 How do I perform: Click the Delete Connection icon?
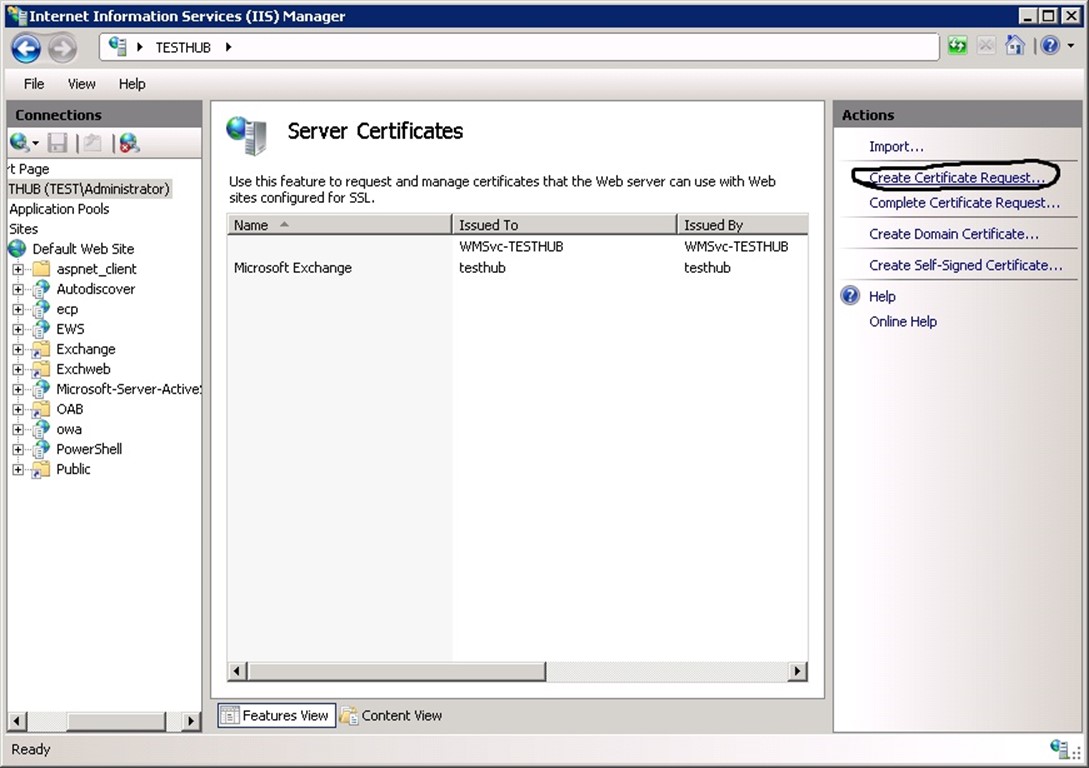(129, 143)
